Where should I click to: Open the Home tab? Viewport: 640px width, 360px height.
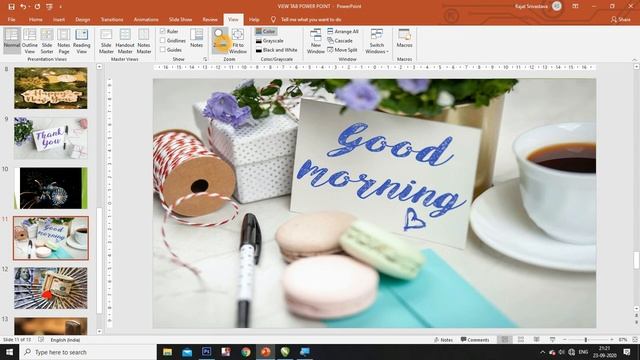click(36, 19)
